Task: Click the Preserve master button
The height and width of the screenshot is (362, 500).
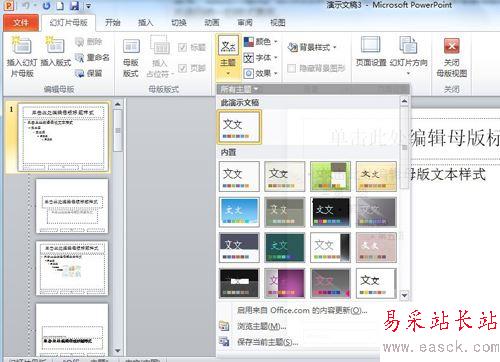Action: pyautogui.click(x=89, y=73)
